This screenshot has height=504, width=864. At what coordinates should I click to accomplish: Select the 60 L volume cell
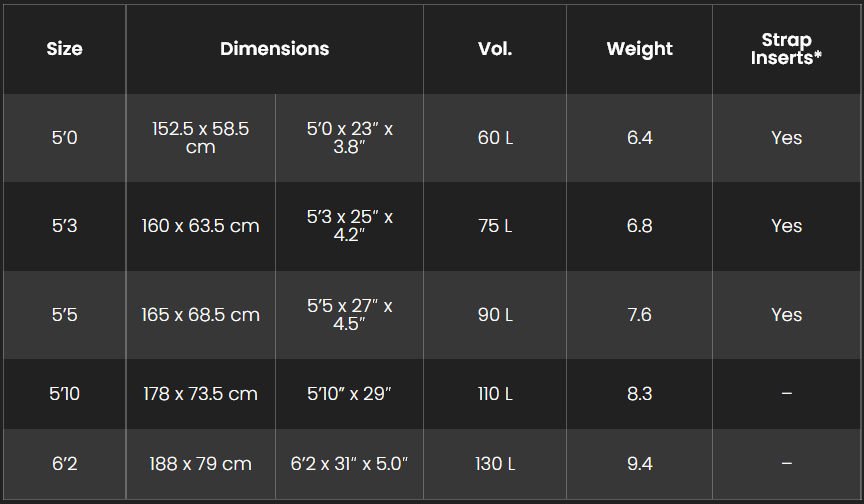pos(495,138)
